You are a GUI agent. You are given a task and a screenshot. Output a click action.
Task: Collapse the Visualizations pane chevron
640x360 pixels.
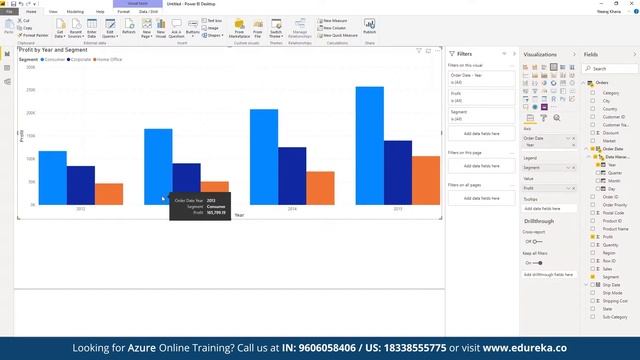[x=574, y=54]
